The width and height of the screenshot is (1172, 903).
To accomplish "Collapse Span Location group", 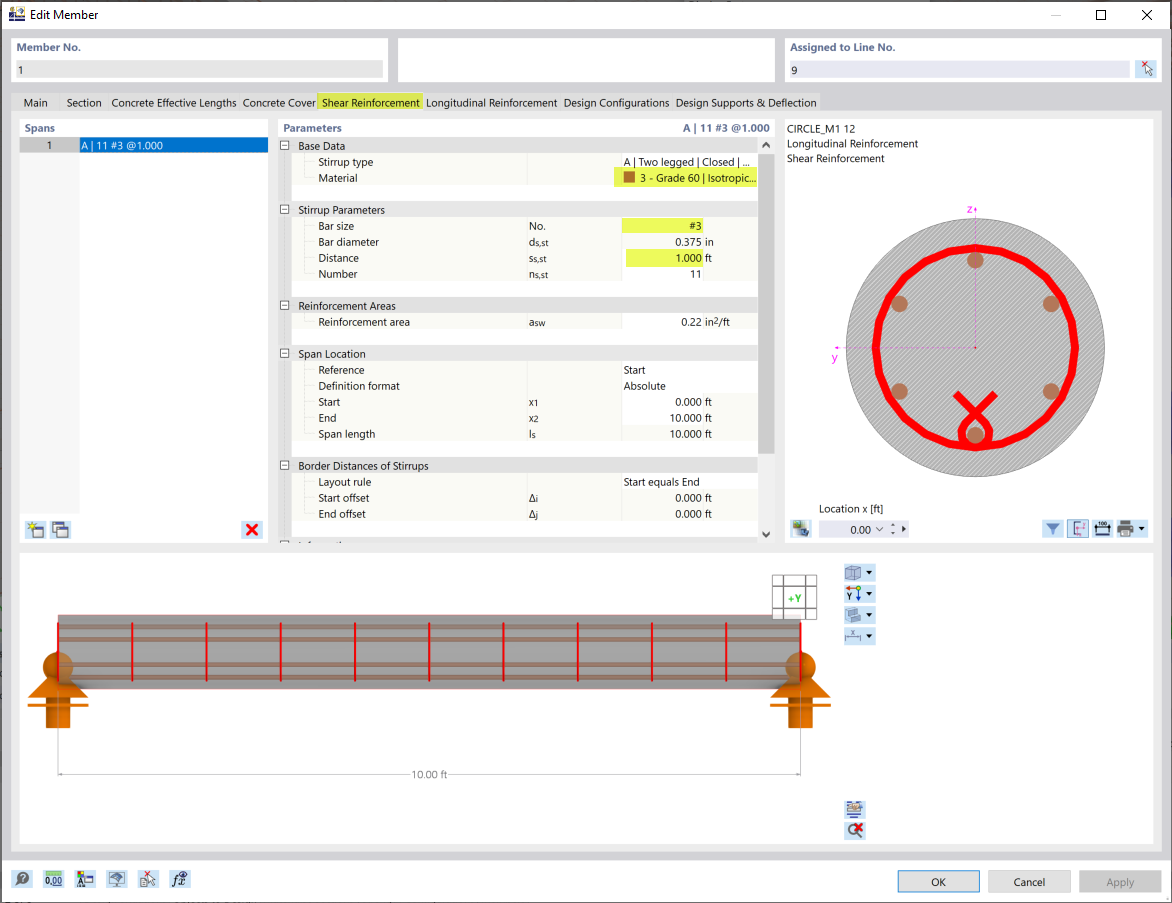I will point(285,354).
